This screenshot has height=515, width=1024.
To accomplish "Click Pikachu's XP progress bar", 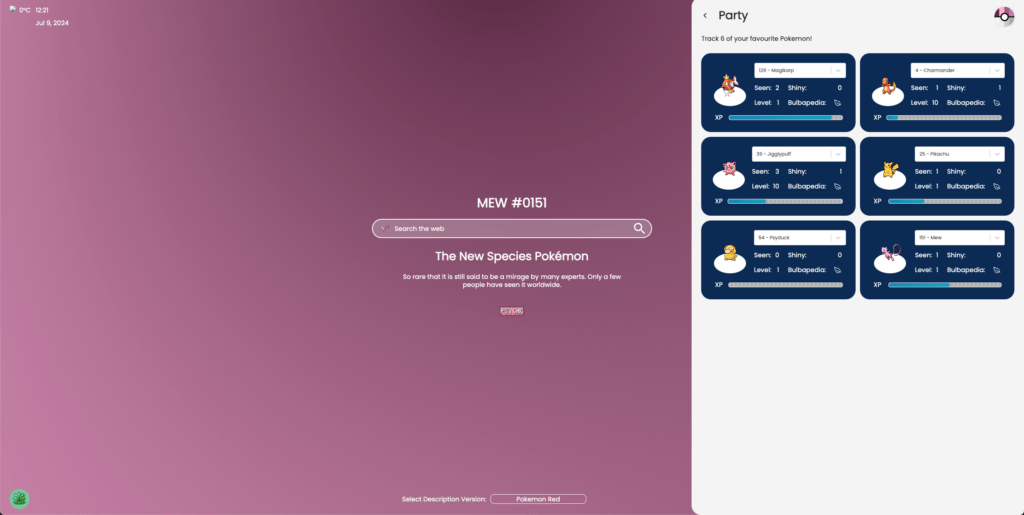I will point(944,202).
